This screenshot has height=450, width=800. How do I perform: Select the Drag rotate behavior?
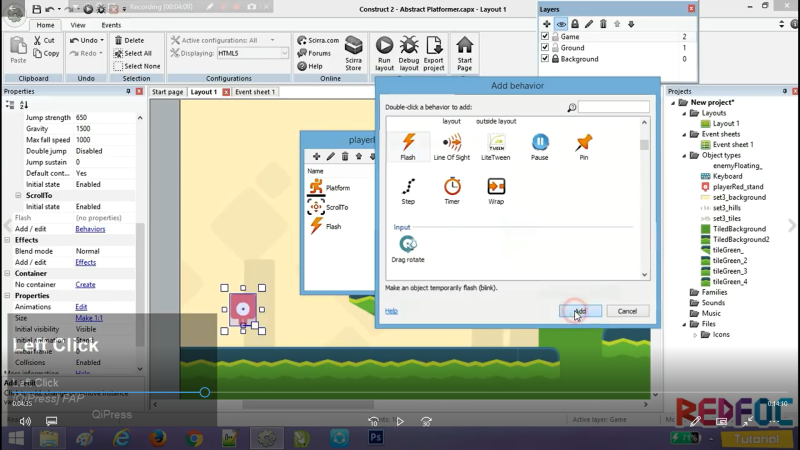[408, 249]
